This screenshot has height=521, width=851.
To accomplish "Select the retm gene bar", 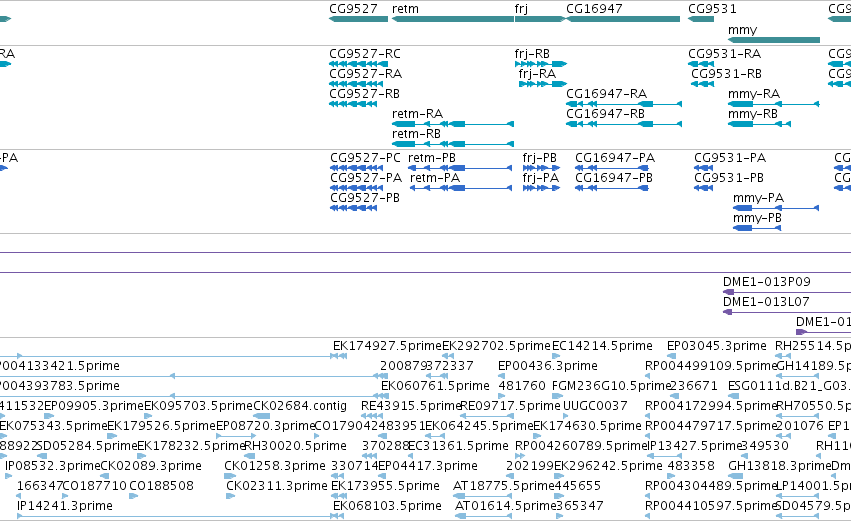I will [x=453, y=19].
